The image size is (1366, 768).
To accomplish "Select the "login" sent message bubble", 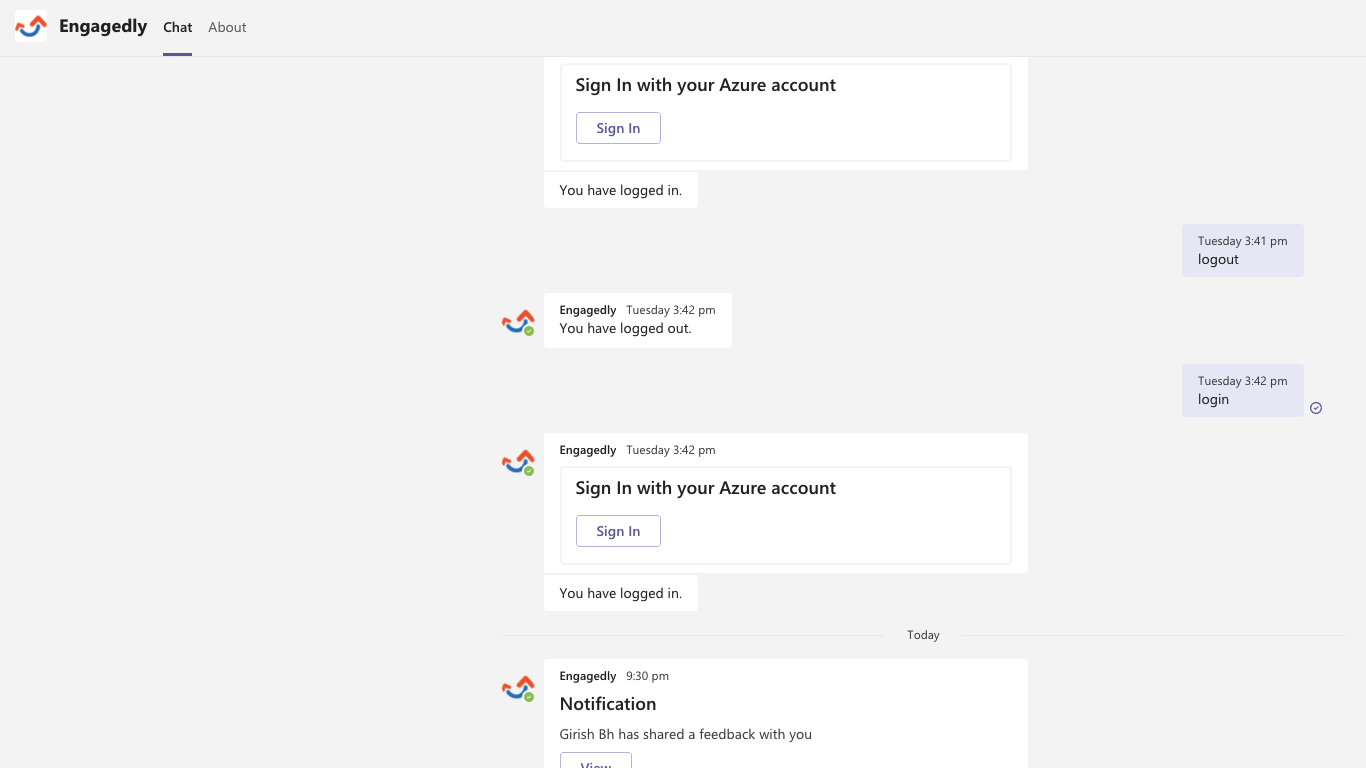I will [1242, 390].
